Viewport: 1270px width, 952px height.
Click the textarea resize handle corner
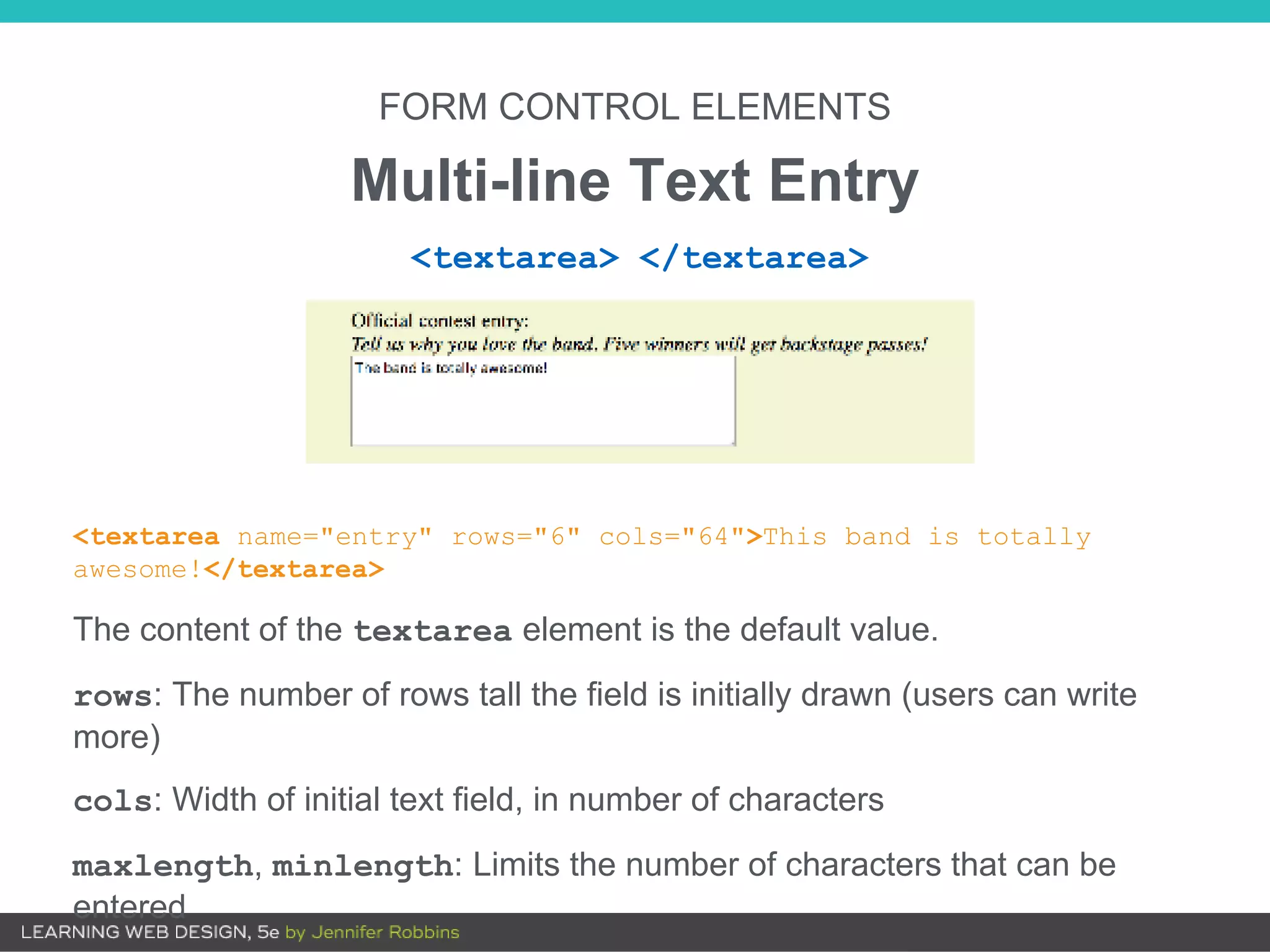tap(734, 443)
